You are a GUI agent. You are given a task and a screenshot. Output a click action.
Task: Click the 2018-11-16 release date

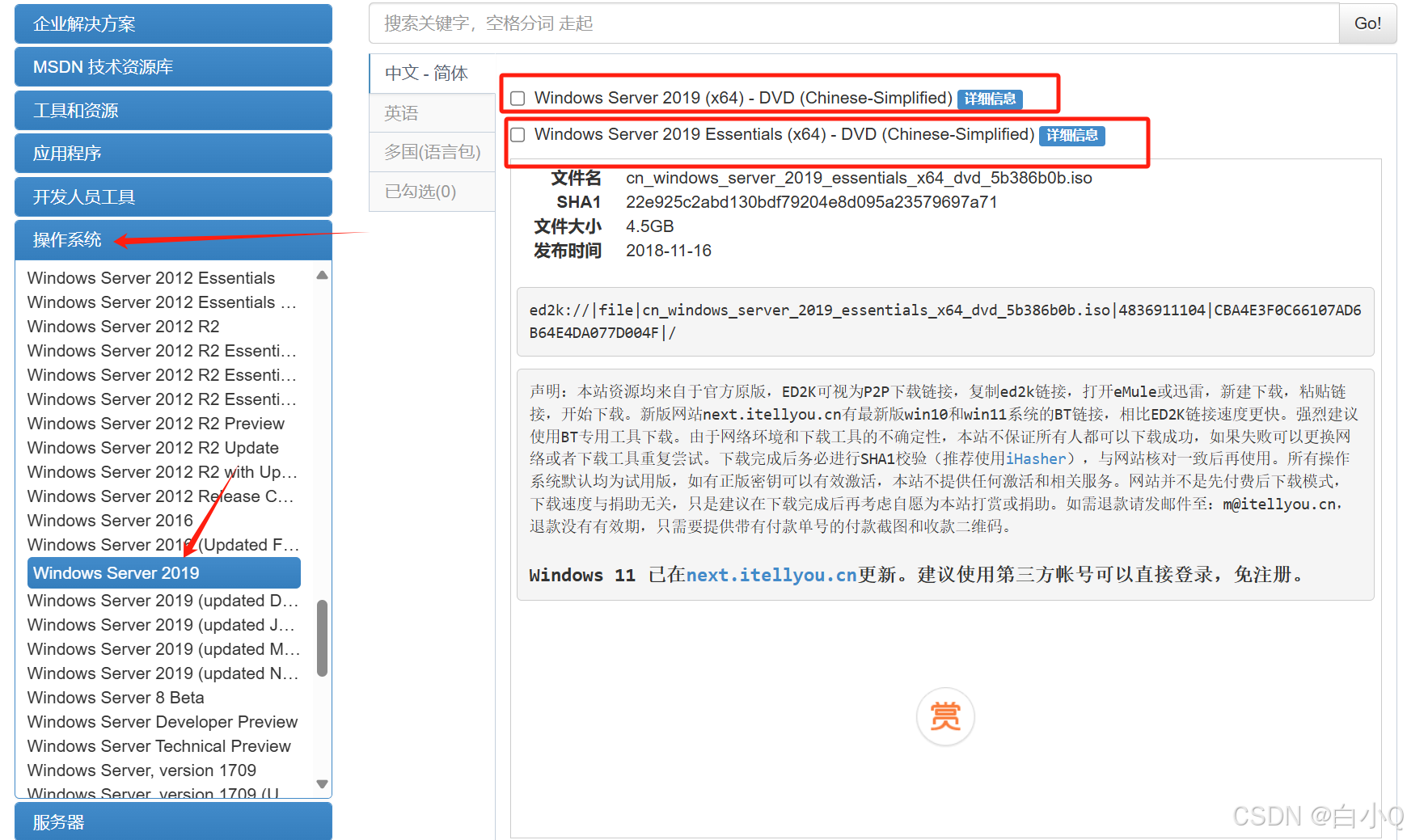point(669,251)
